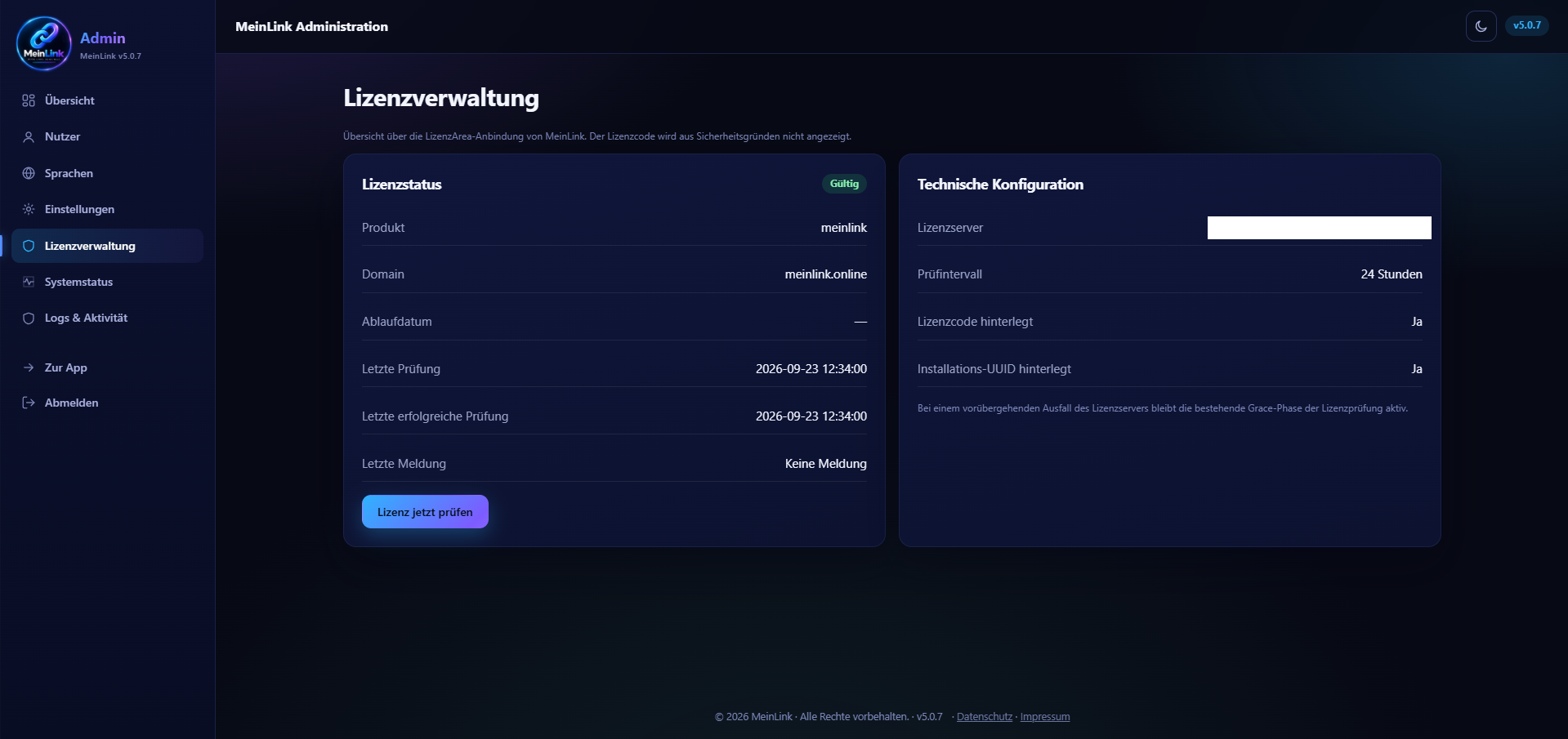This screenshot has height=739, width=1568.
Task: Toggle dark mode with the moon button
Action: (1481, 26)
